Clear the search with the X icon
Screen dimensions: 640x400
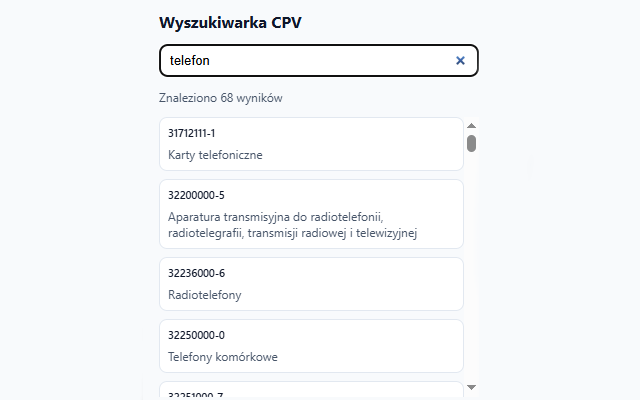tap(460, 61)
